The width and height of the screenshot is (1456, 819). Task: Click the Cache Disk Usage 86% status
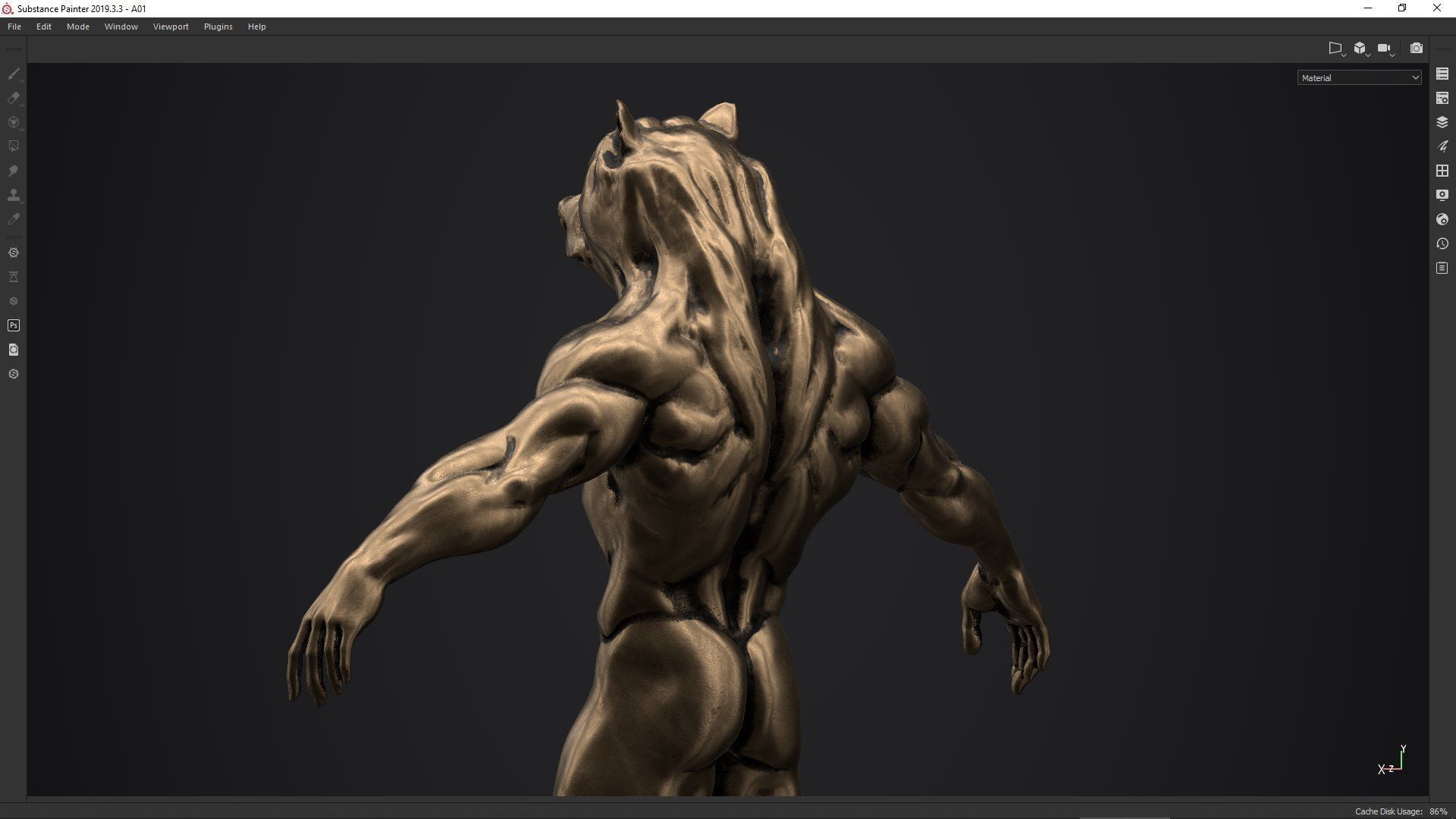point(1401,811)
